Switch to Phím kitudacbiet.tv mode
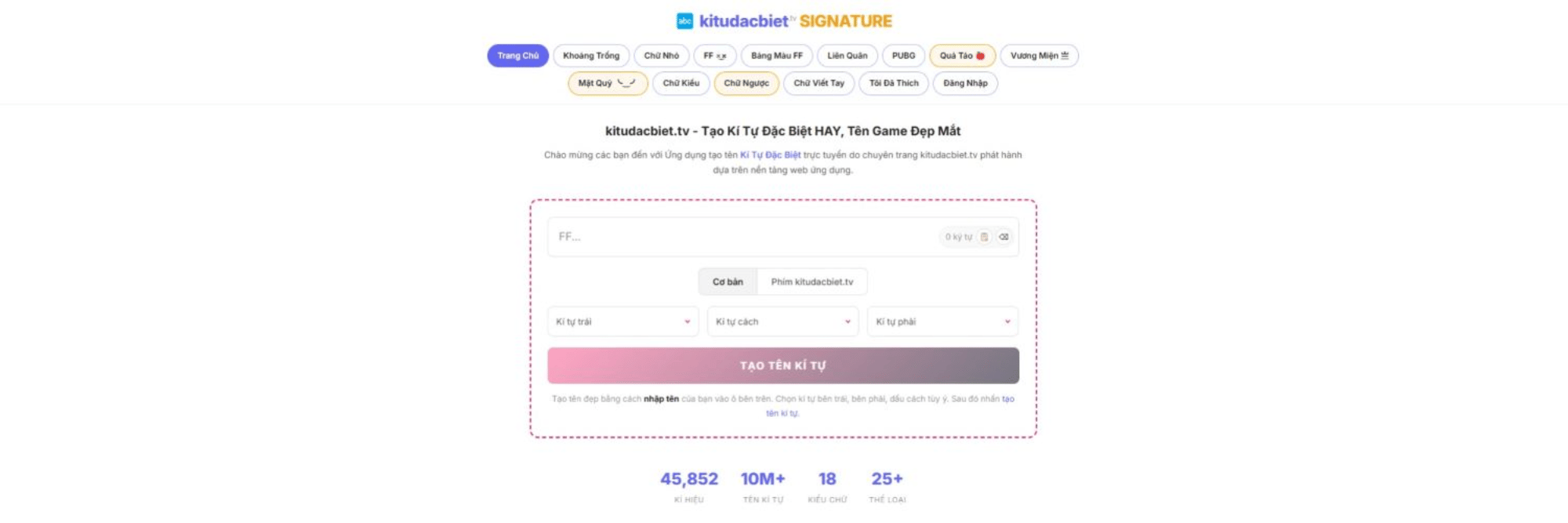Screen dimensions: 1568x523 click(x=811, y=281)
